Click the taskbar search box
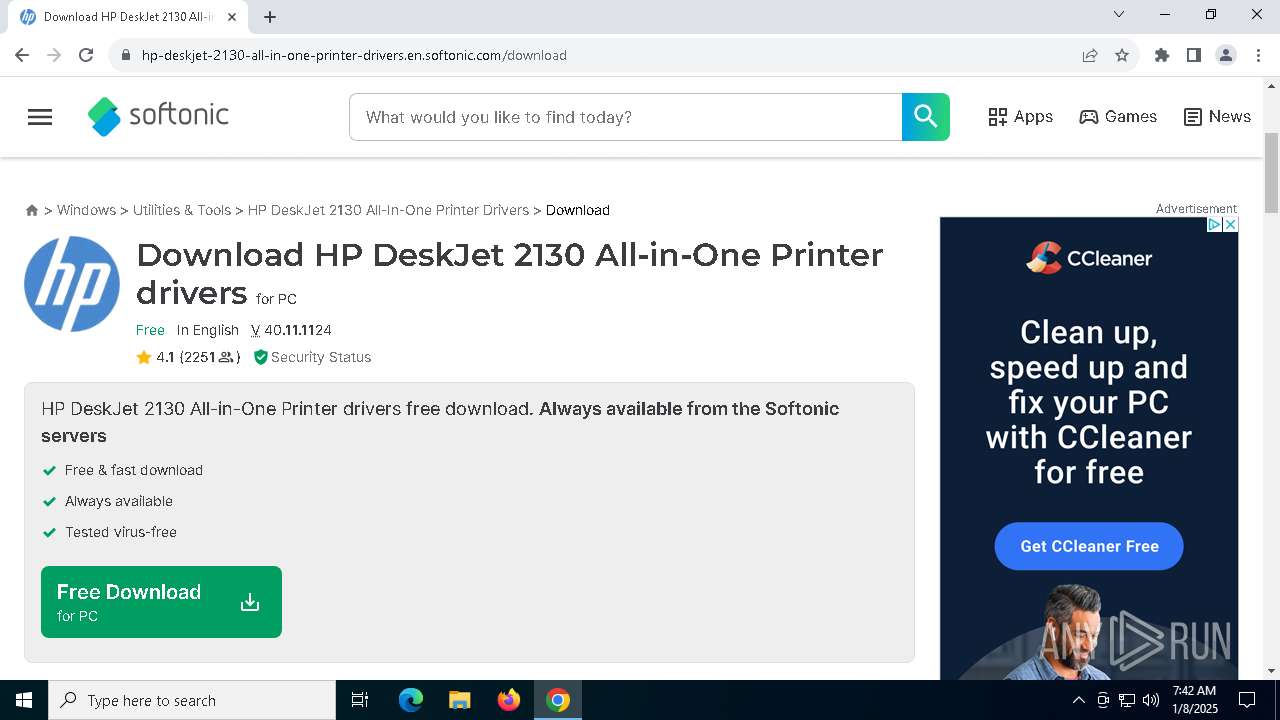Image resolution: width=1280 pixels, height=720 pixels. (192, 700)
